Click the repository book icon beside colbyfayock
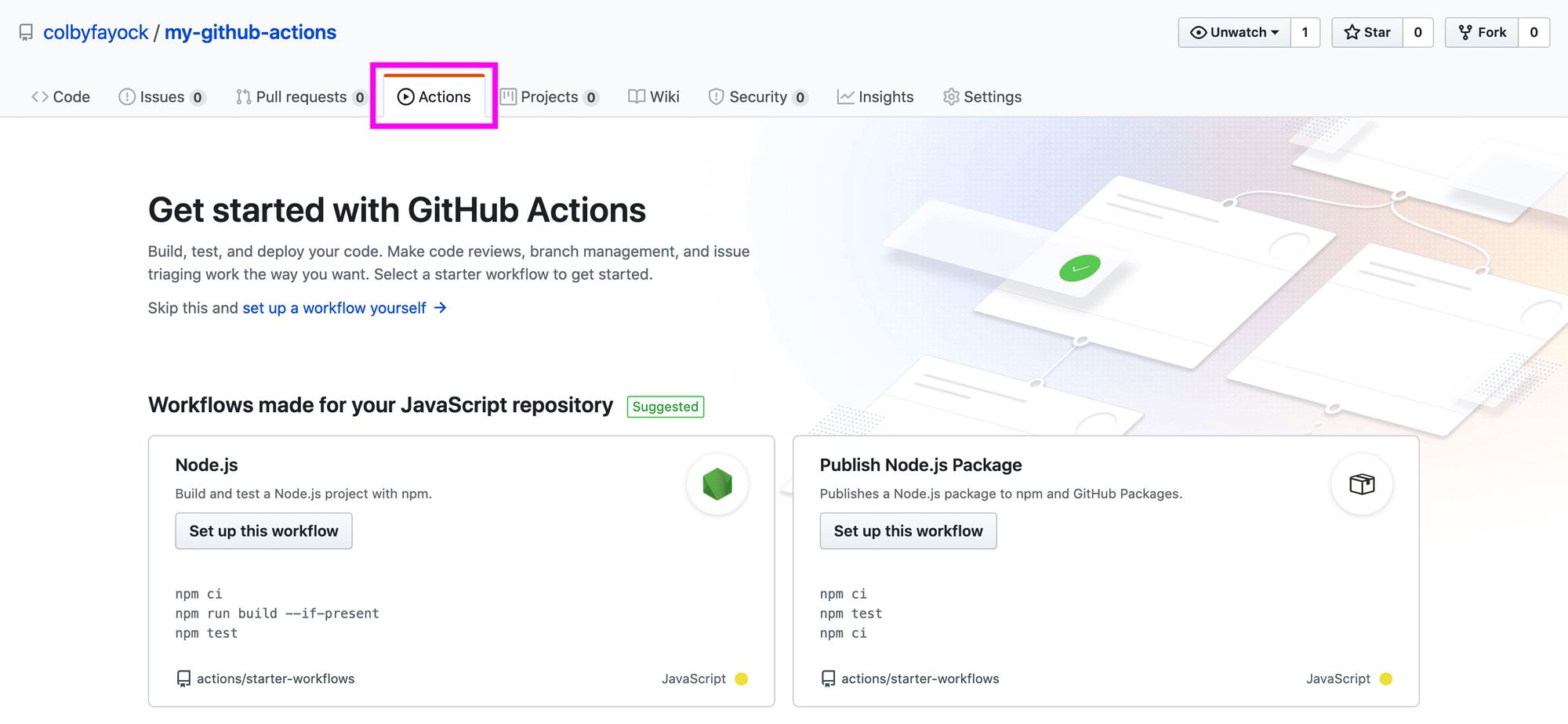The width and height of the screenshot is (1568, 724). pos(26,33)
